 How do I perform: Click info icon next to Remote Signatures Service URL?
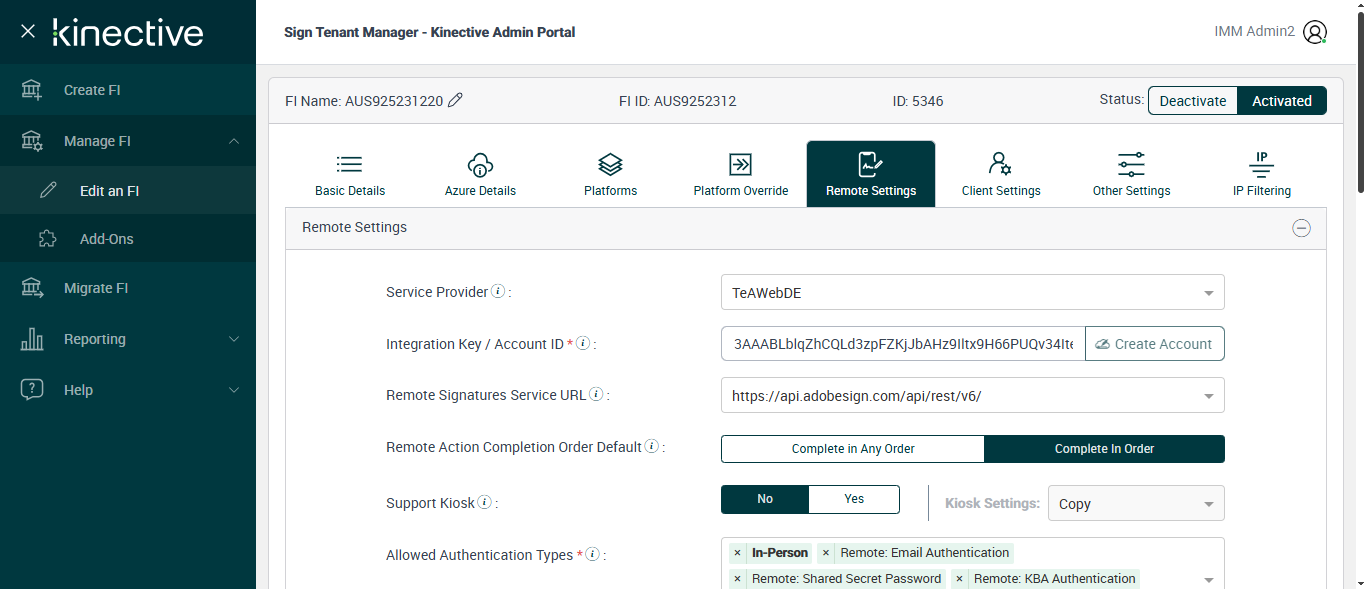[596, 395]
